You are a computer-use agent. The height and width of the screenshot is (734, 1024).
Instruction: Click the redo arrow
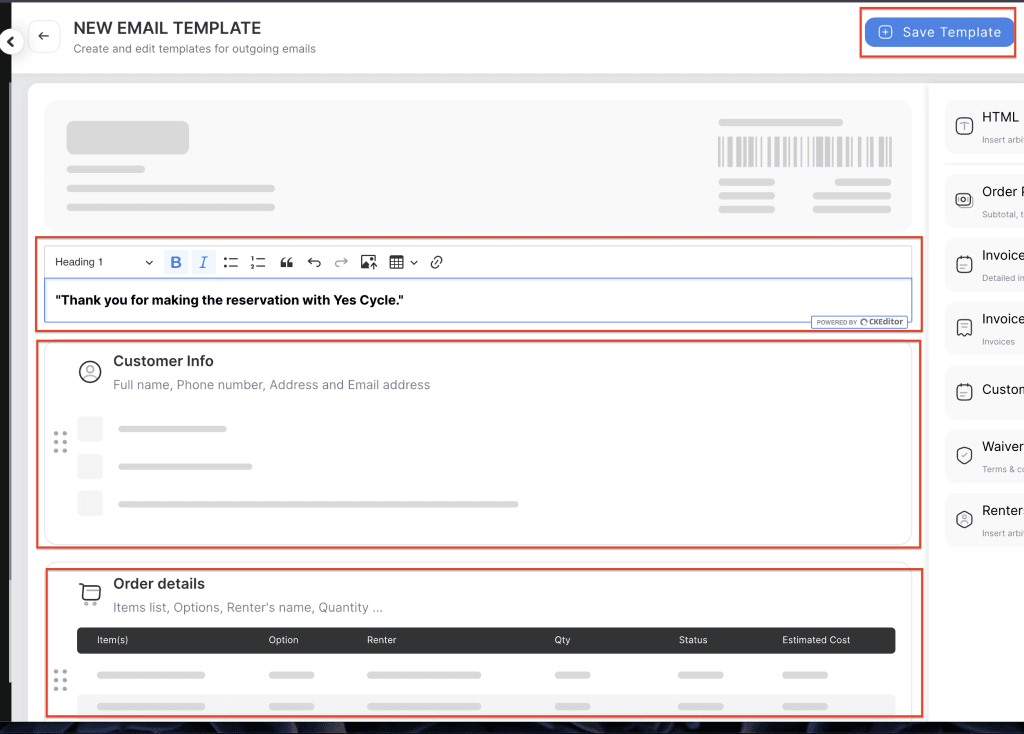tap(341, 262)
